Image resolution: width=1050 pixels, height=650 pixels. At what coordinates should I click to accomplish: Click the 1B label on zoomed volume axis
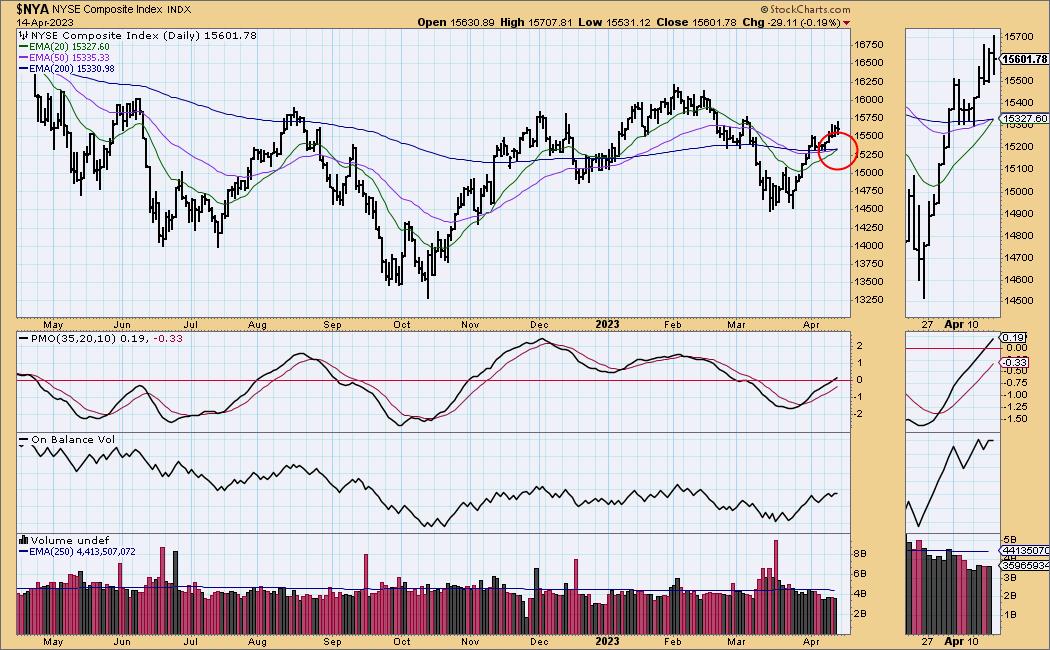coord(1010,615)
